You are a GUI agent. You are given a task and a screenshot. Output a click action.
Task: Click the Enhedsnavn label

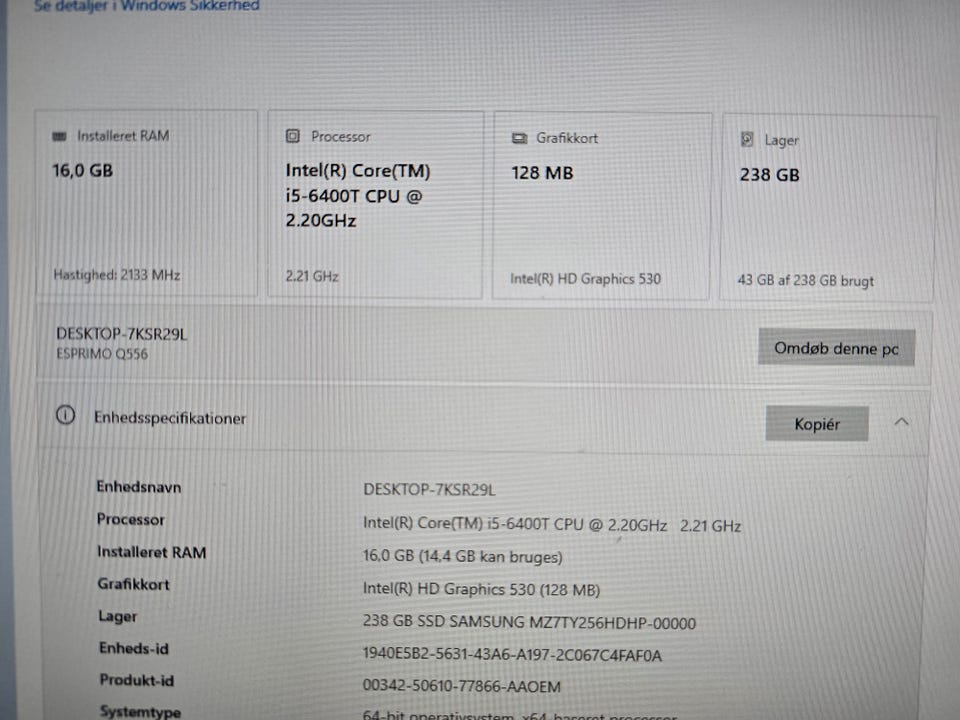(139, 487)
